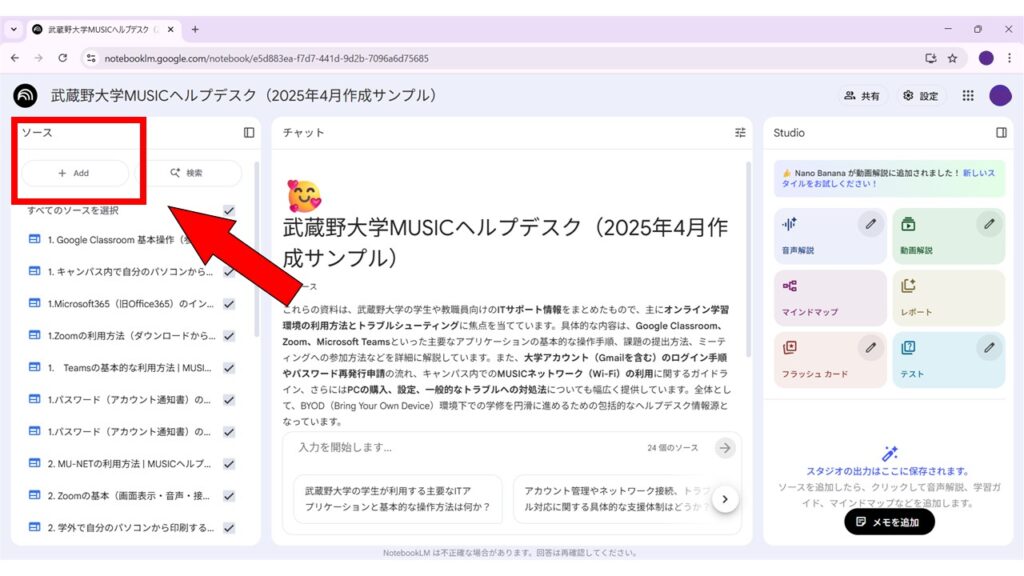1024x576 pixels.
Task: Open the settings (設定) menu
Action: pos(920,96)
